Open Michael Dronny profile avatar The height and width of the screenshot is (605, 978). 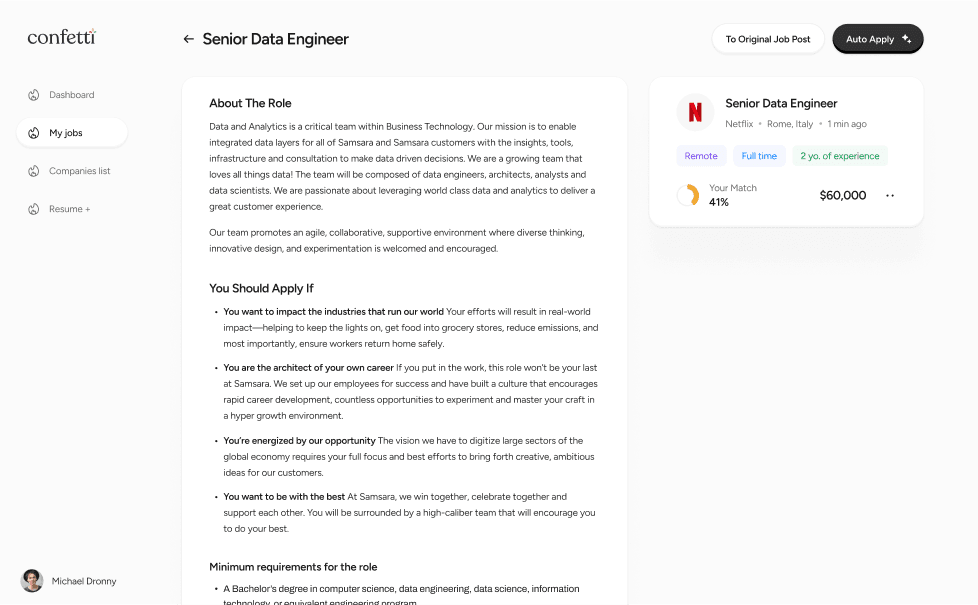pos(32,581)
